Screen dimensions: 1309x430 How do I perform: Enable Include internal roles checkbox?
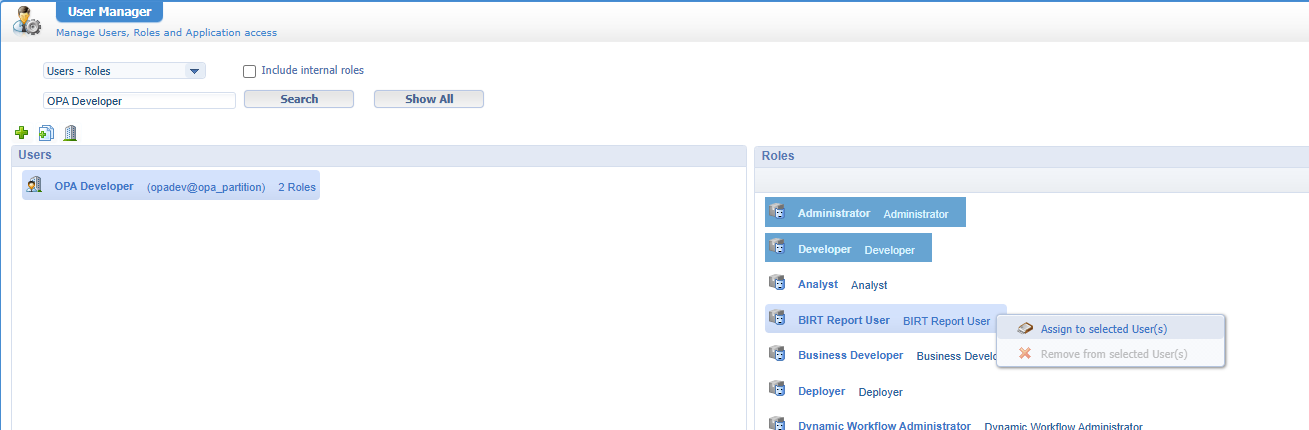250,71
